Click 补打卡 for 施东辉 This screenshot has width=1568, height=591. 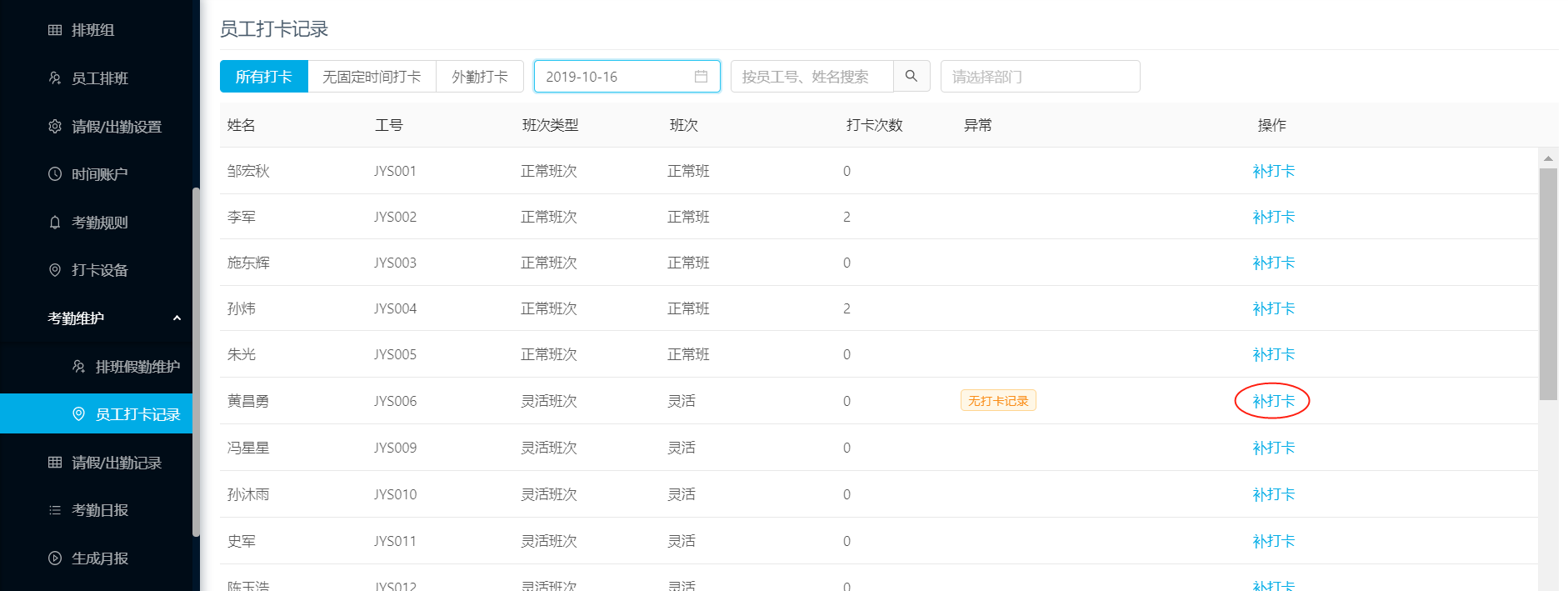[1273, 263]
